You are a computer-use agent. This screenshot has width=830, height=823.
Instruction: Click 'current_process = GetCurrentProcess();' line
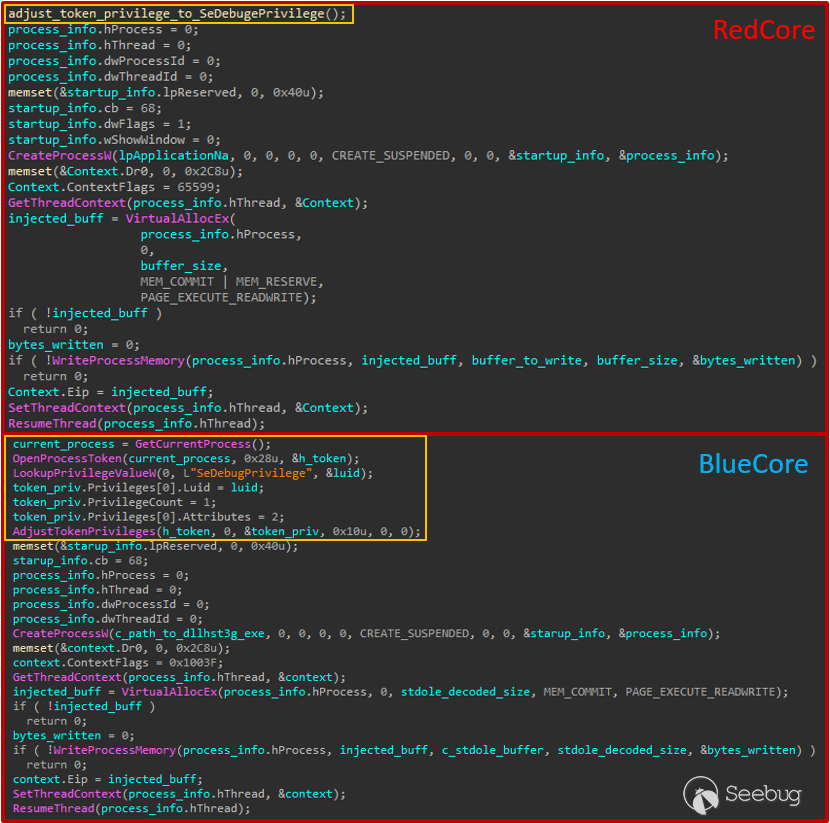(x=141, y=444)
